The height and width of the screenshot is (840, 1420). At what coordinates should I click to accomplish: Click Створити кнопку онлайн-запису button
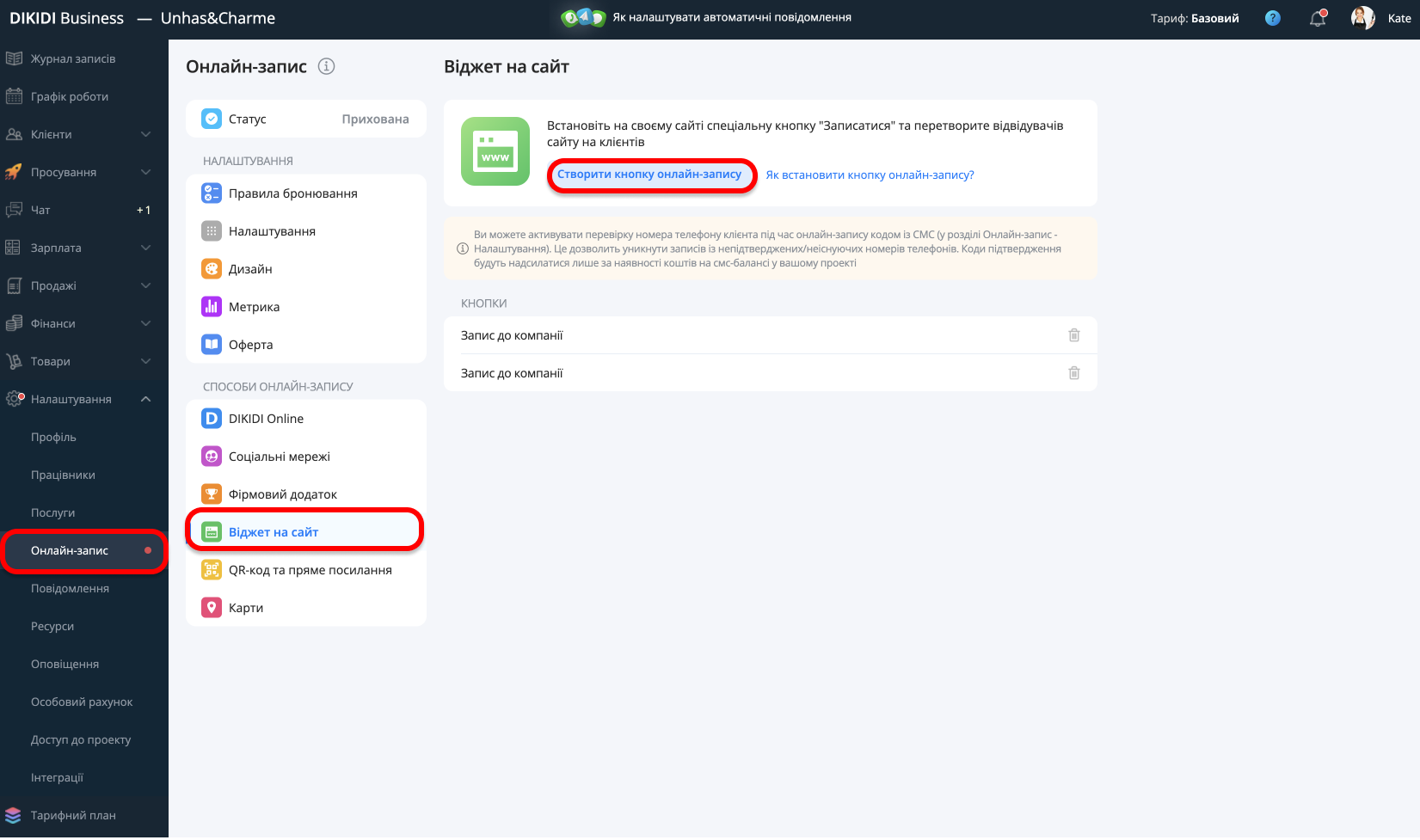[650, 175]
